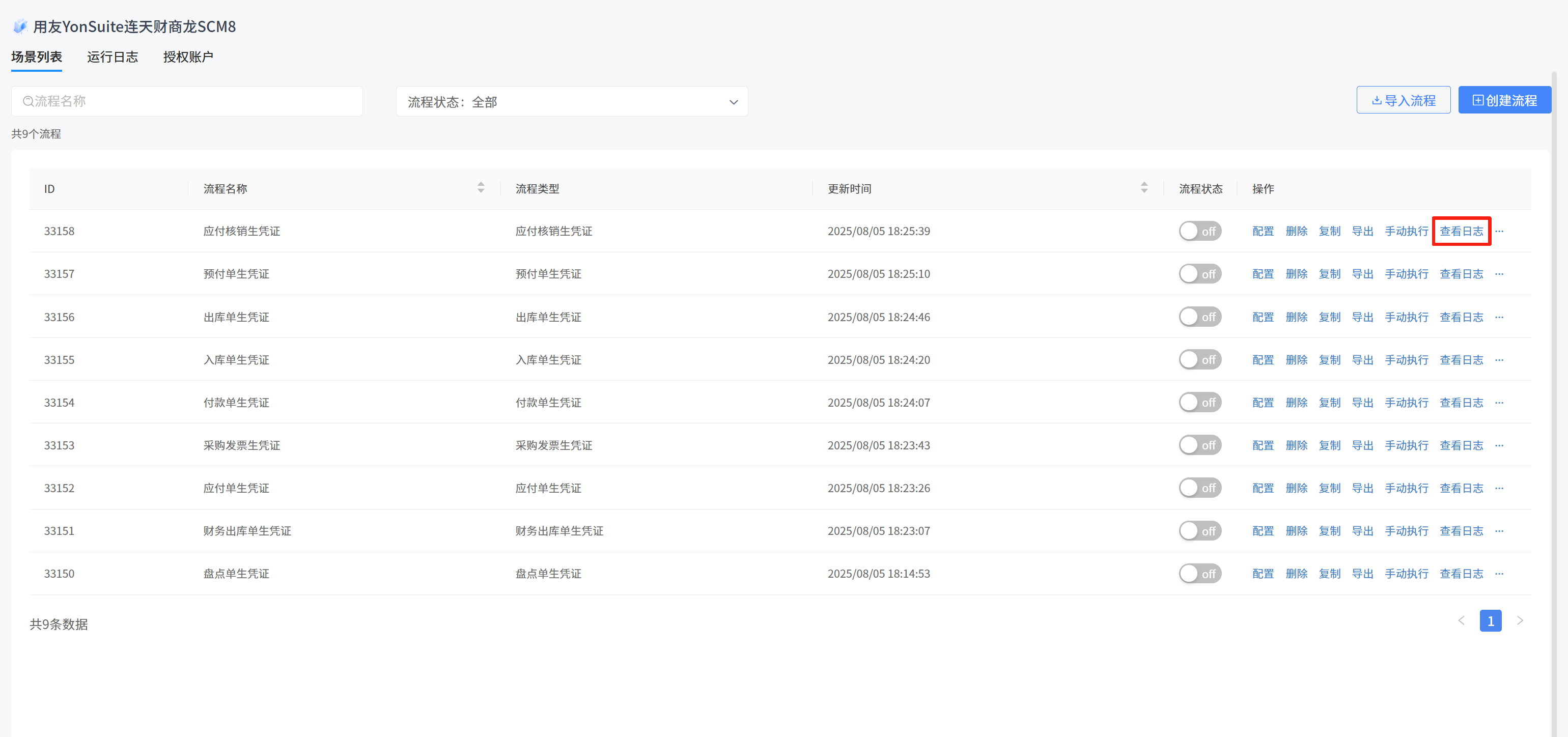Click 复制 for flow 33156
Image resolution: width=1568 pixels, height=737 pixels.
(x=1329, y=317)
